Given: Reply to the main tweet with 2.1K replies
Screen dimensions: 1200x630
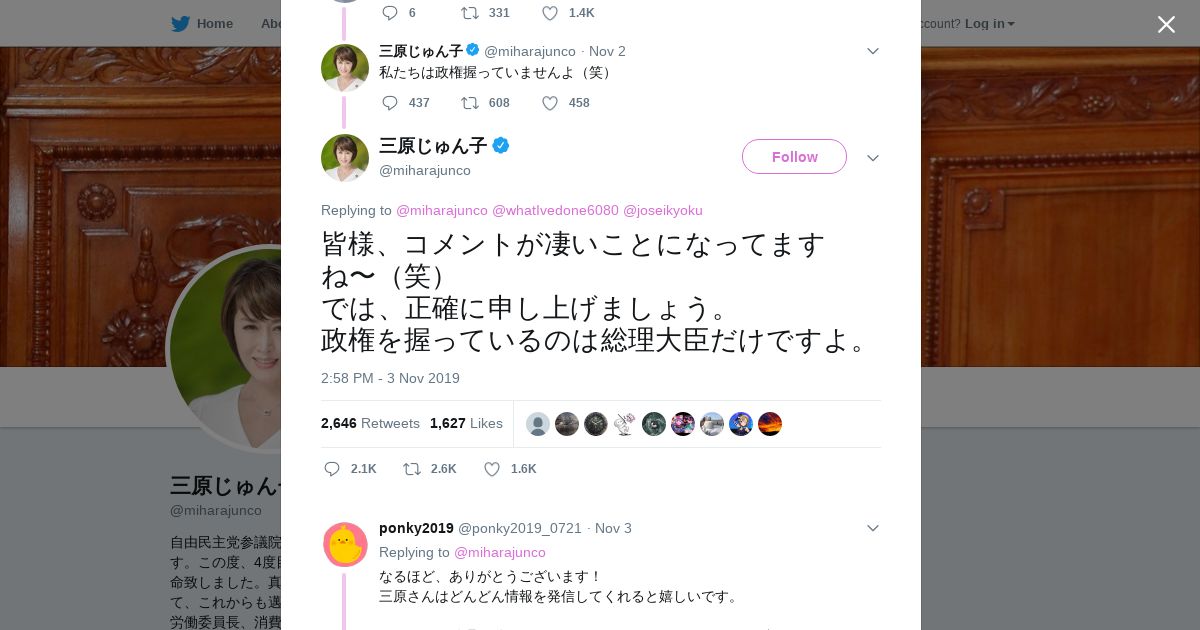Looking at the screenshot, I should pyautogui.click(x=333, y=469).
